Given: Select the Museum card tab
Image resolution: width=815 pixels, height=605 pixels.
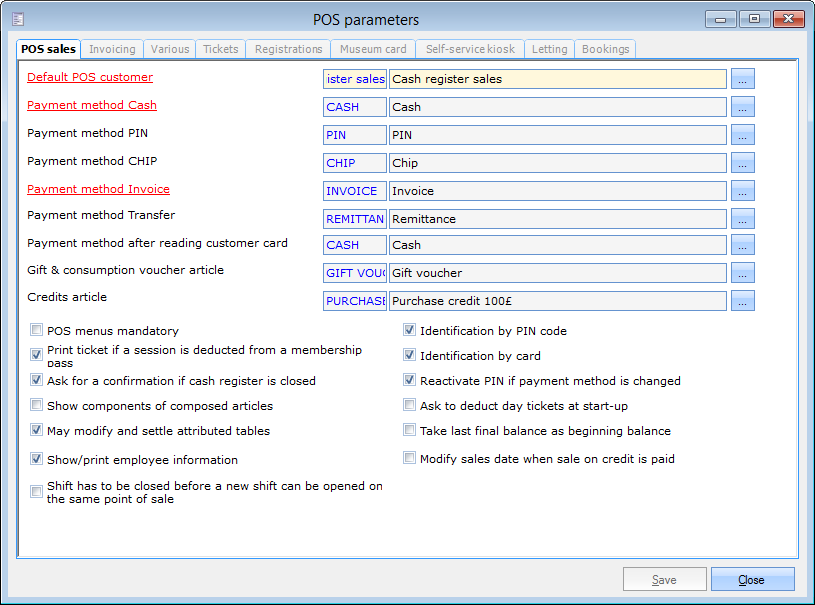Looking at the screenshot, I should (373, 49).
